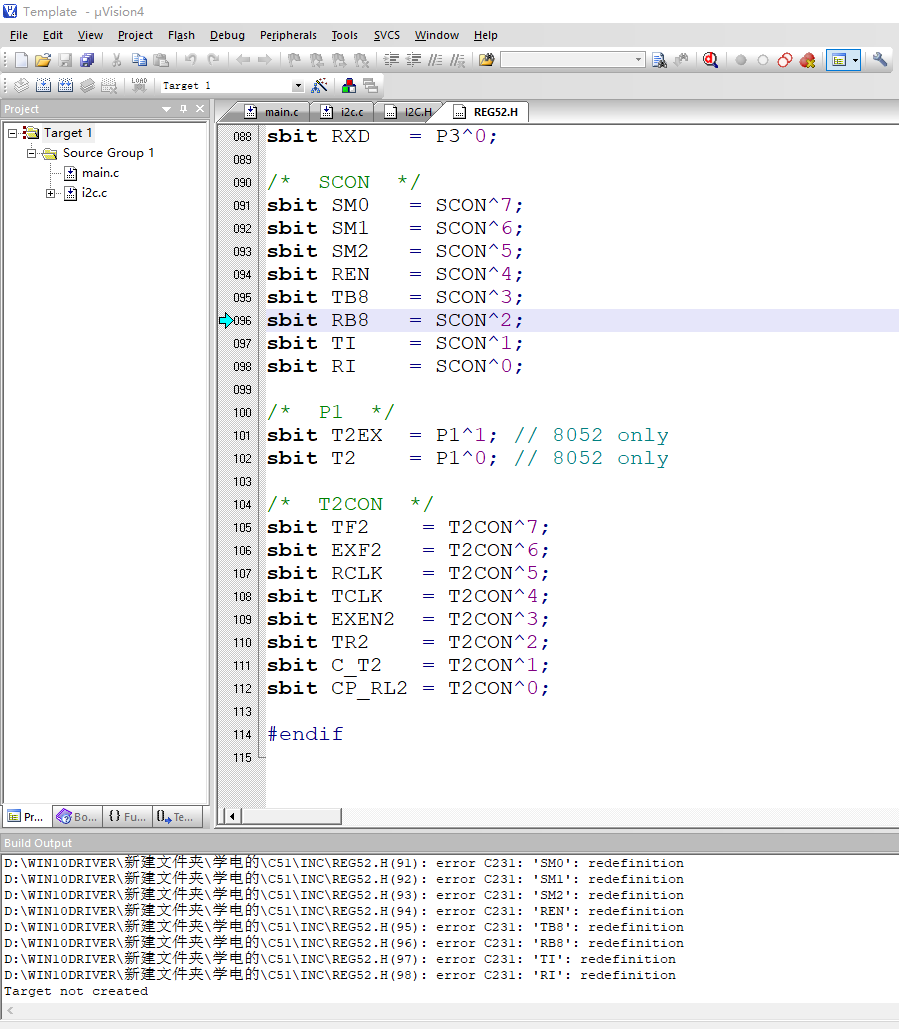Image resolution: width=899 pixels, height=1029 pixels.
Task: Click the Rebuild all target files icon
Action: (x=66, y=85)
